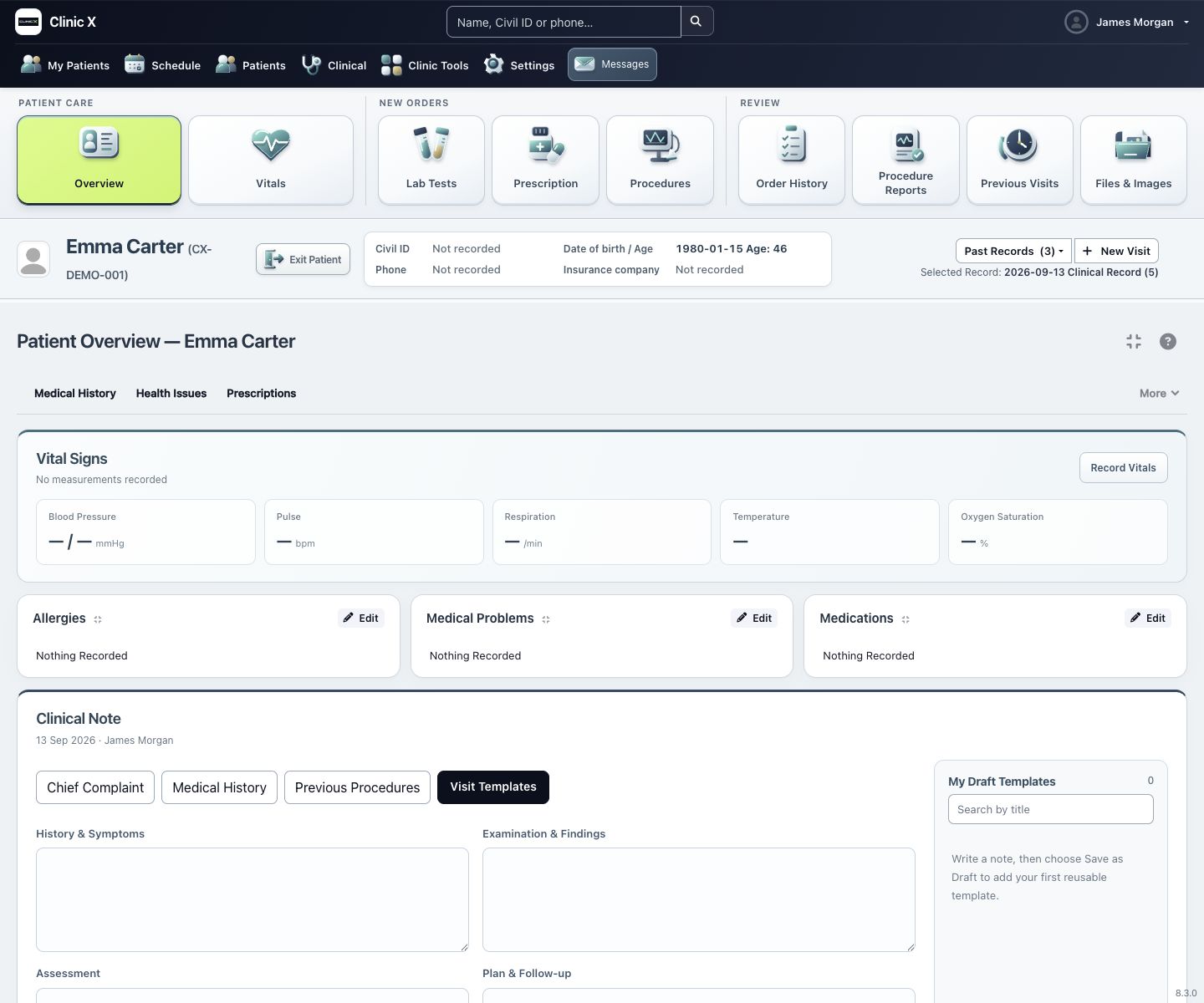Open the Vitals heart icon tile
This screenshot has height=1003, width=1204.
coord(271,160)
